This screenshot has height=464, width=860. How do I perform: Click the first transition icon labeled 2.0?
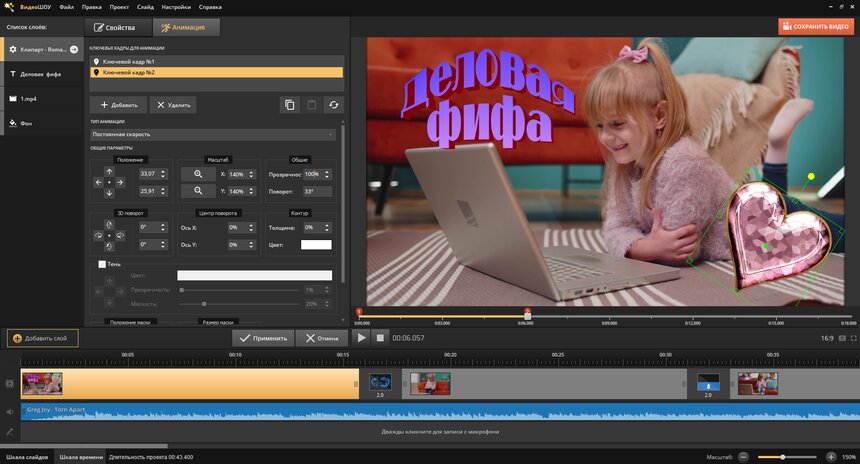[x=380, y=382]
